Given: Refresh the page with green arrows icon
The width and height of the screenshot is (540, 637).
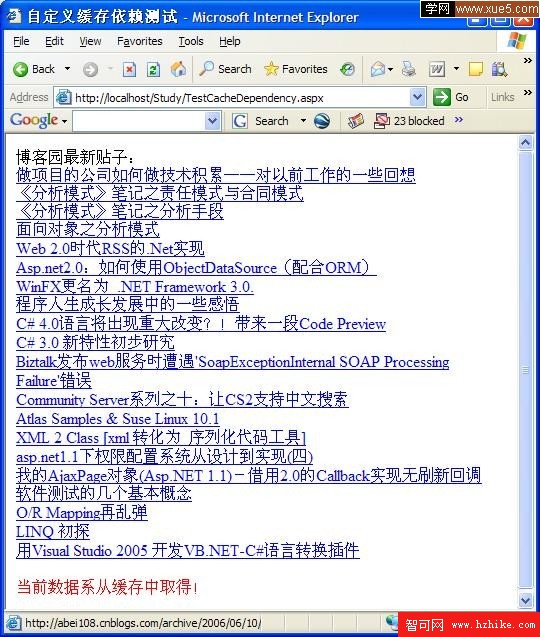Looking at the screenshot, I should pos(153,69).
